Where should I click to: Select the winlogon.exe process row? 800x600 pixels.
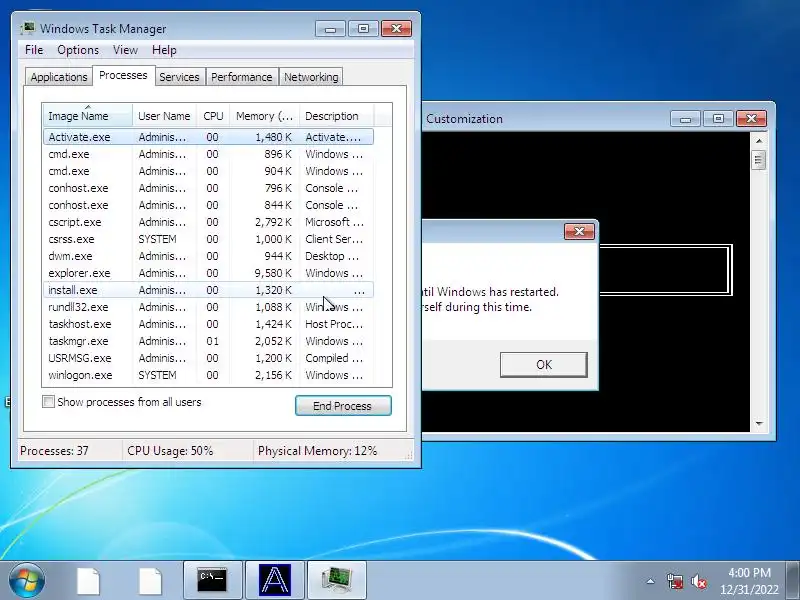coord(209,375)
